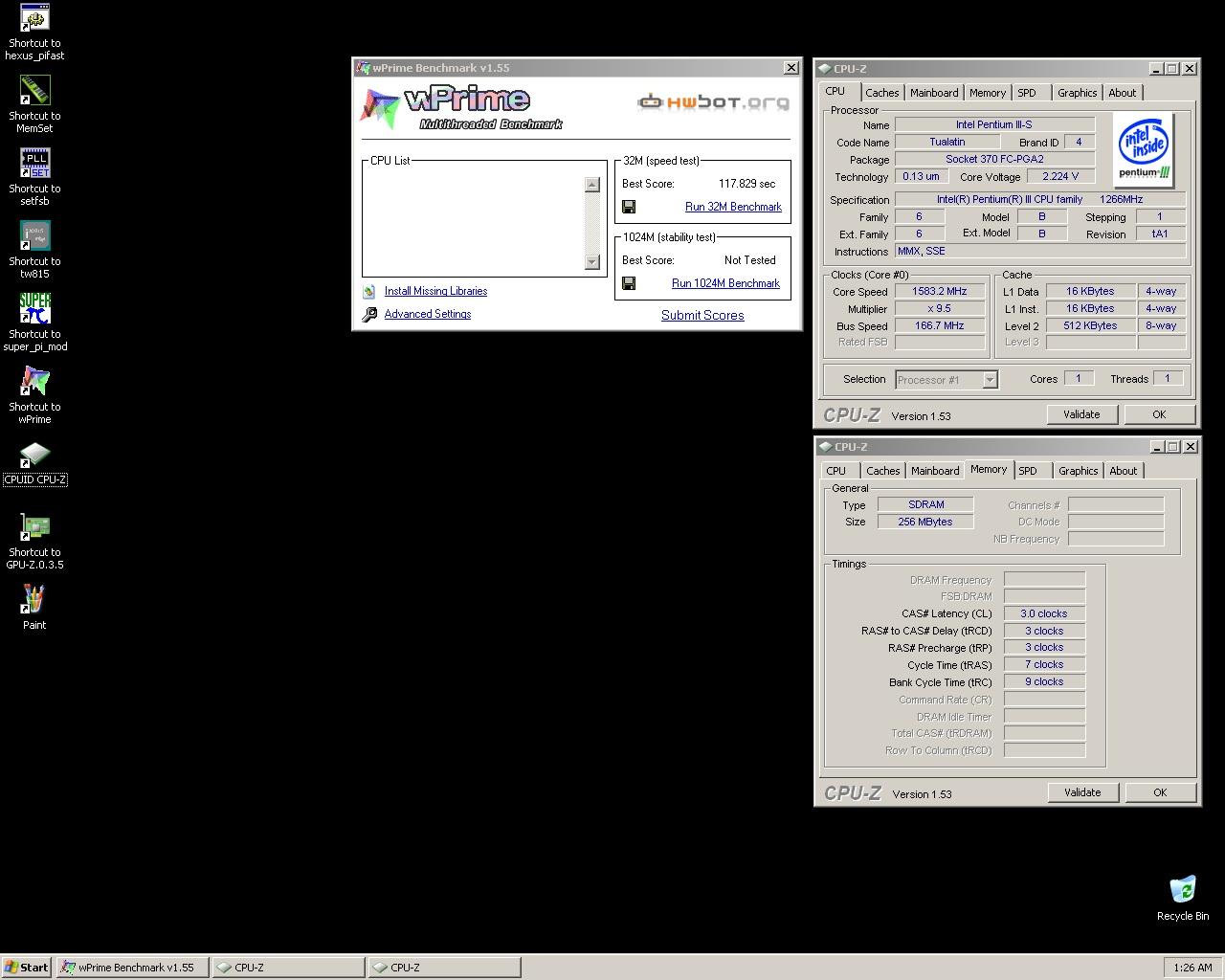Click the Advanced Settings magnifier icon
This screenshot has width=1225, height=980.
[x=369, y=315]
